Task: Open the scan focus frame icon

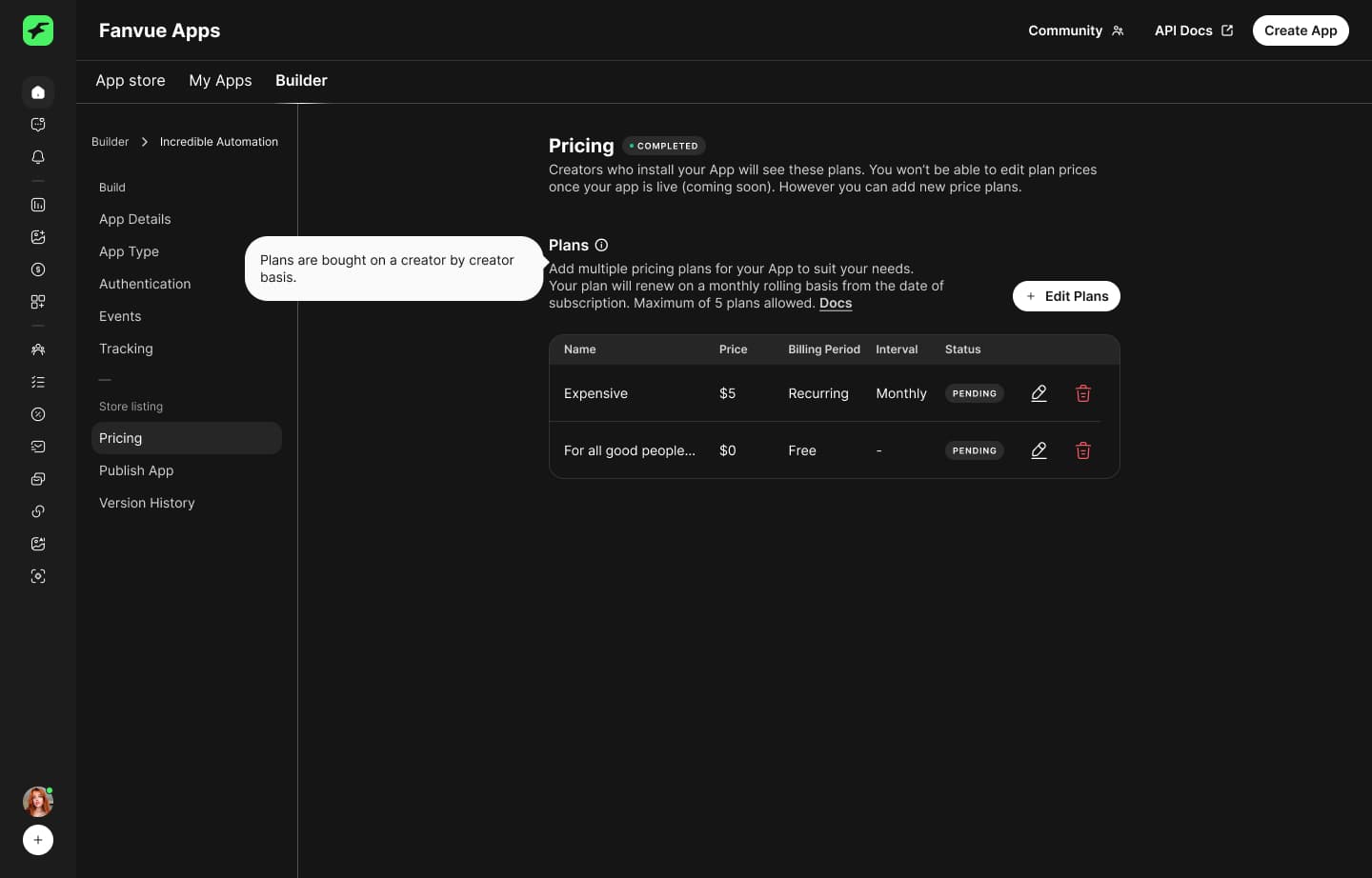Action: (38, 576)
